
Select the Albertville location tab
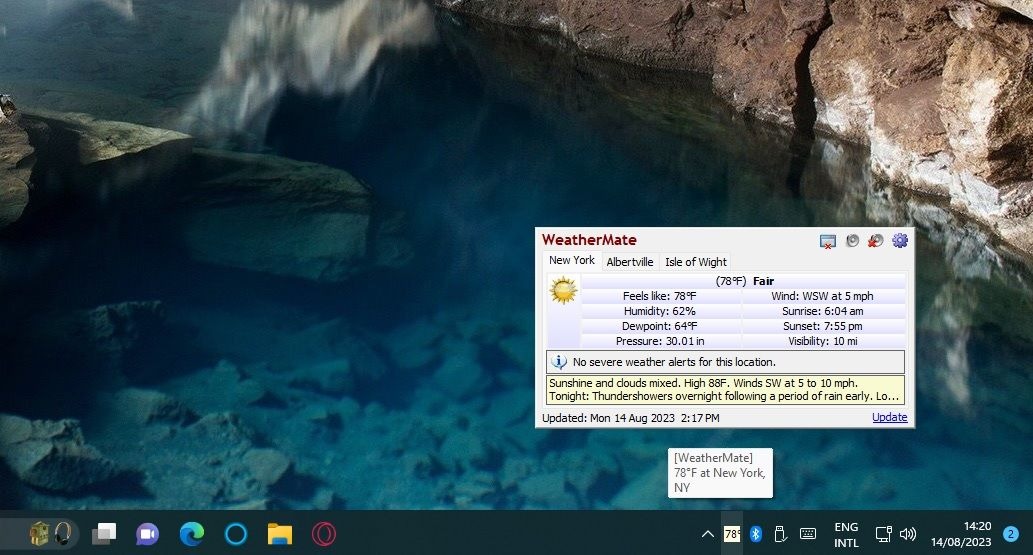(630, 262)
